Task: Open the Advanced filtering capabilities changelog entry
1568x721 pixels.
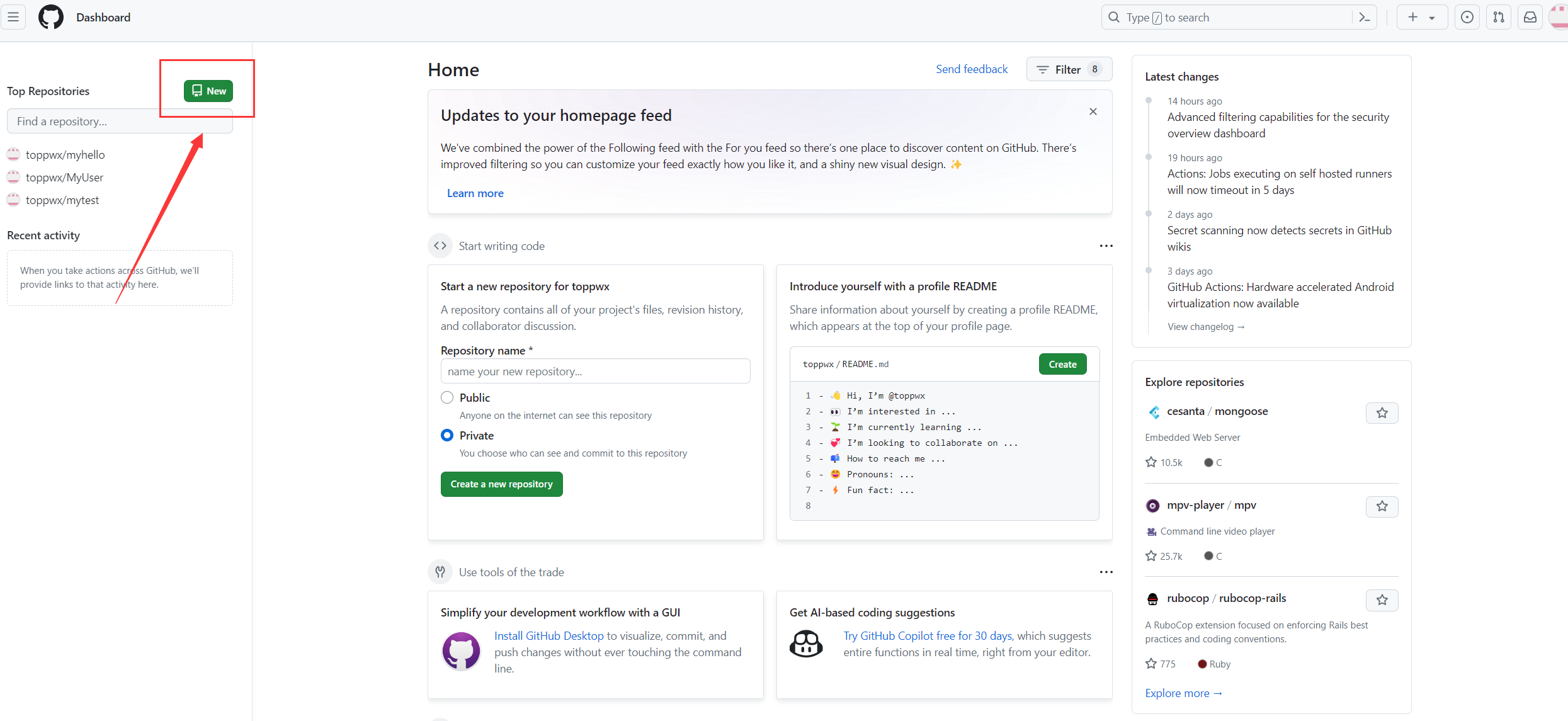Action: (1278, 125)
